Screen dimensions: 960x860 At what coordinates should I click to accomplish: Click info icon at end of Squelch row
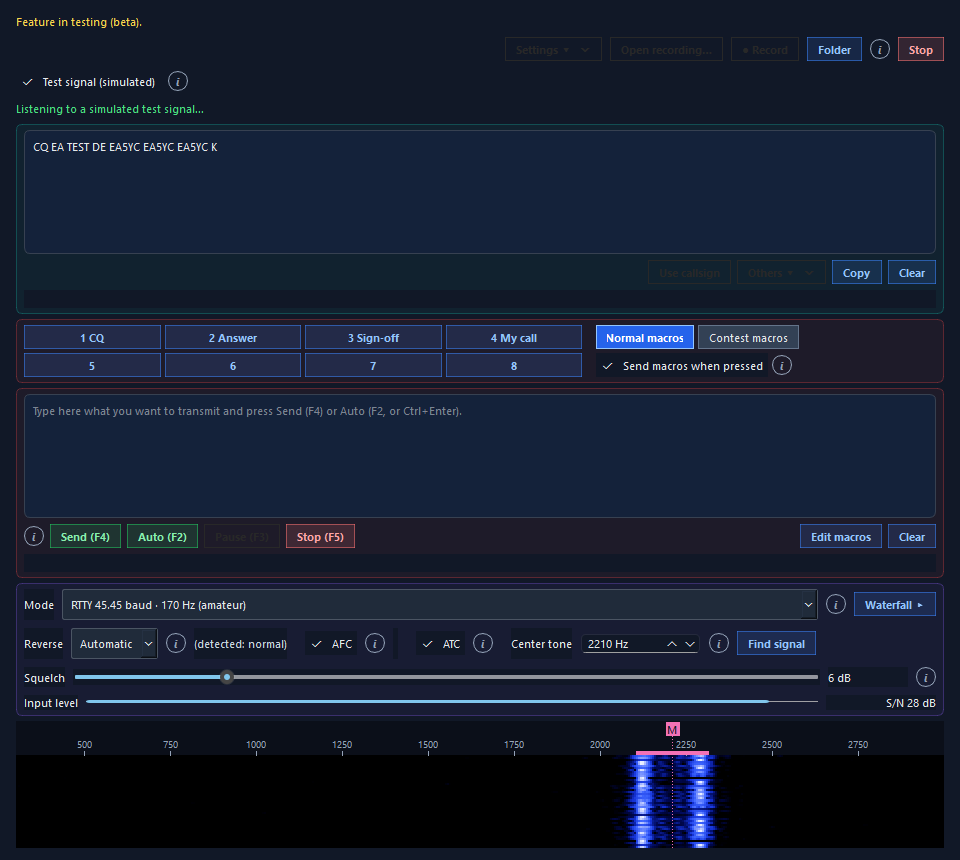tap(926, 678)
